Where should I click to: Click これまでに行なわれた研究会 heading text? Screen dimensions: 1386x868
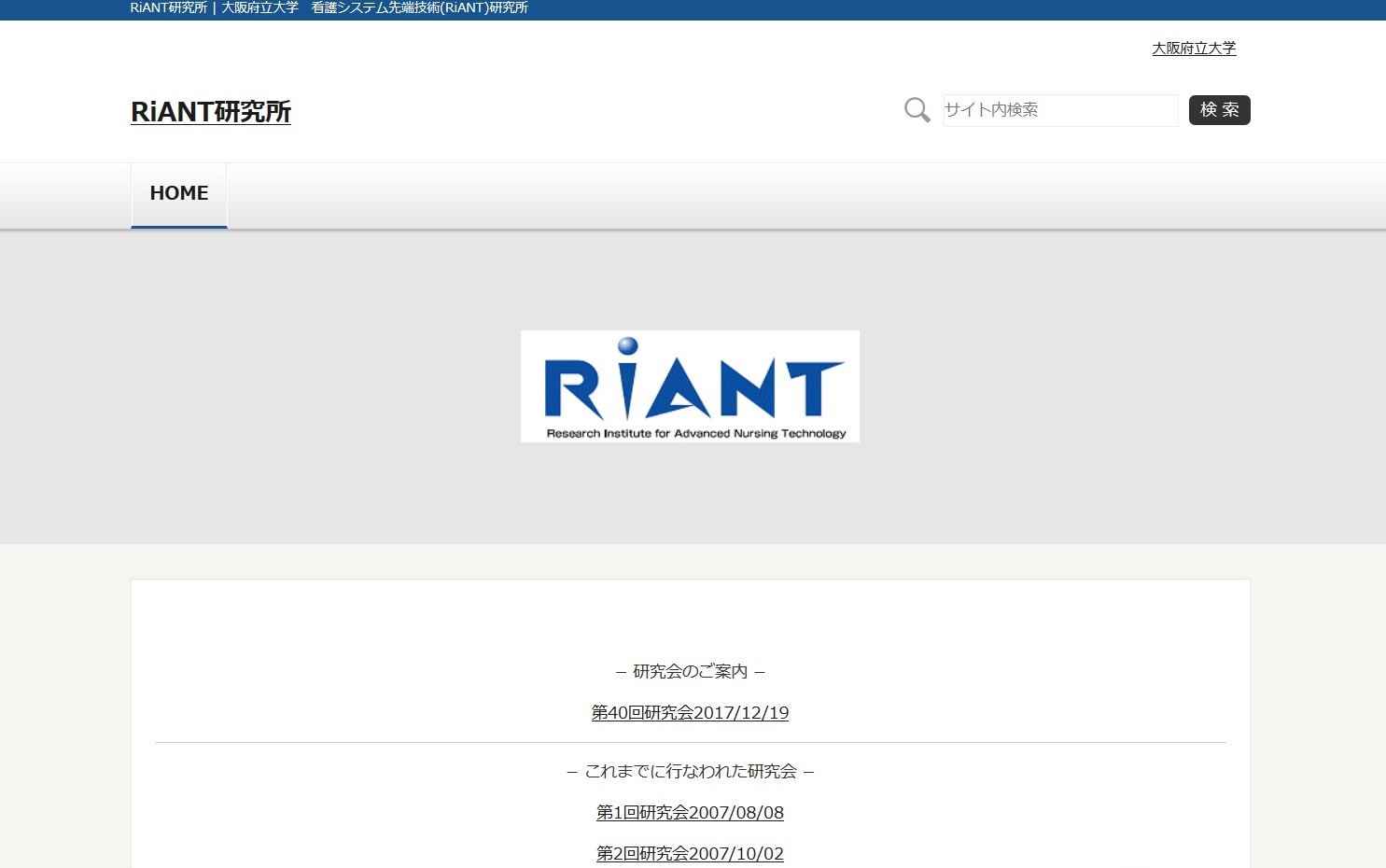point(690,772)
